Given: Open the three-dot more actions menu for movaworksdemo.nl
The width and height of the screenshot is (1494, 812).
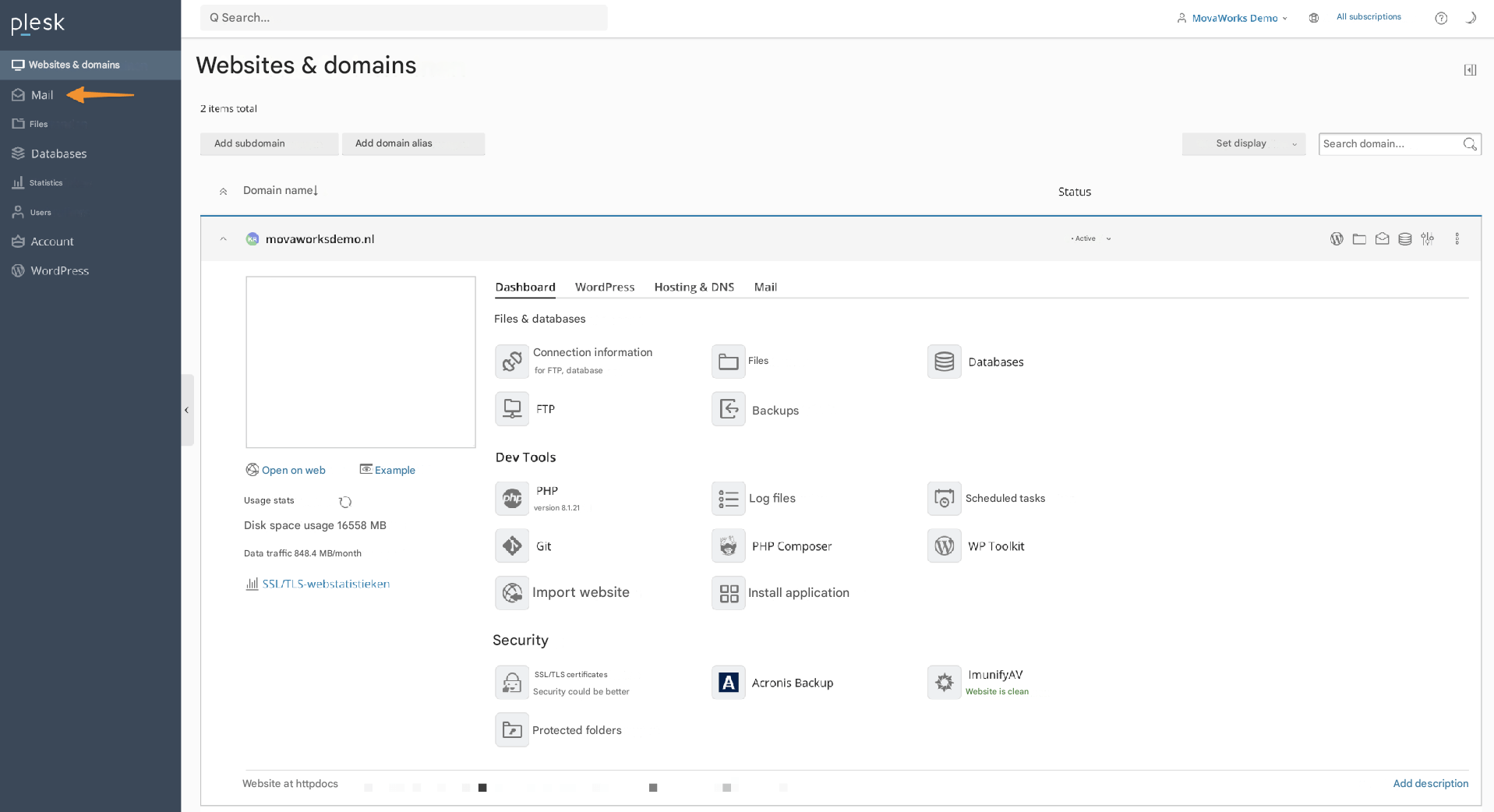Looking at the screenshot, I should click(x=1457, y=239).
